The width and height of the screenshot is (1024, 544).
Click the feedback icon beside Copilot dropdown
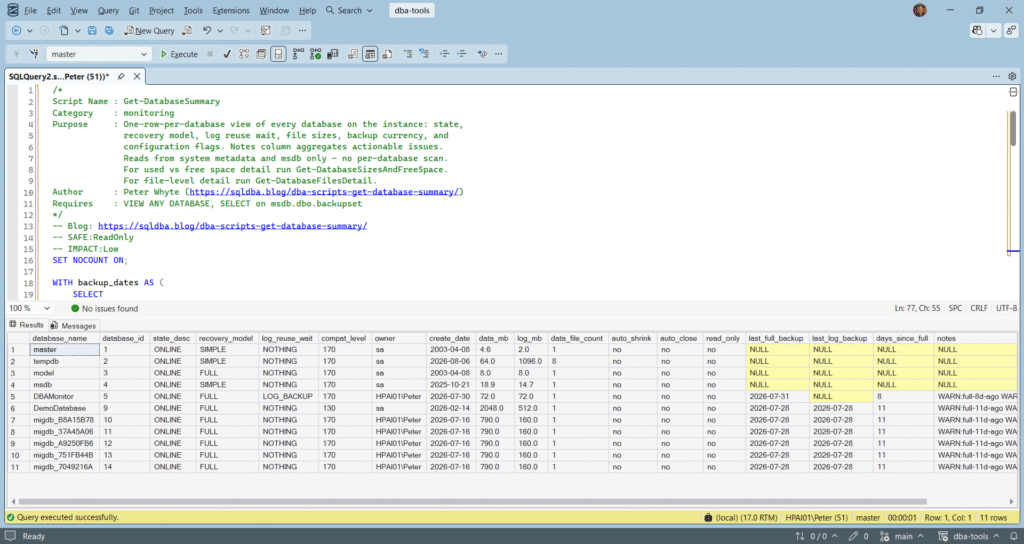1011,31
